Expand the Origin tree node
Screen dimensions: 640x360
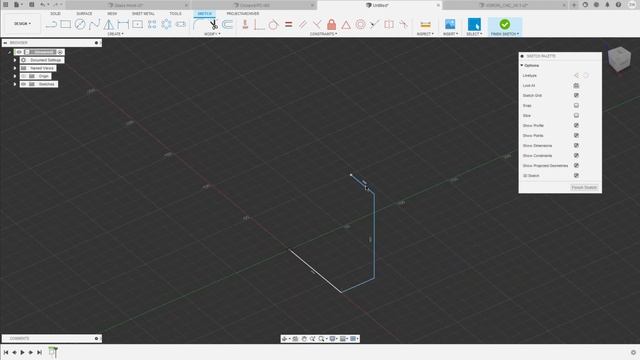[15, 76]
